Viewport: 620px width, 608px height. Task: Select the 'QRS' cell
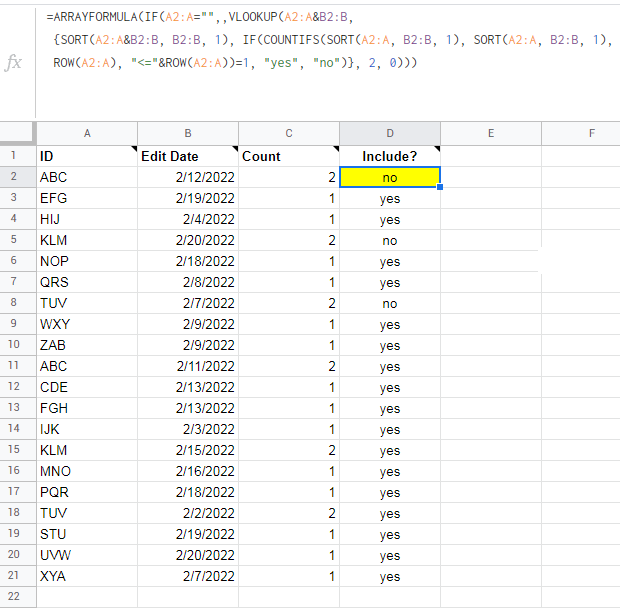pyautogui.click(x=87, y=282)
